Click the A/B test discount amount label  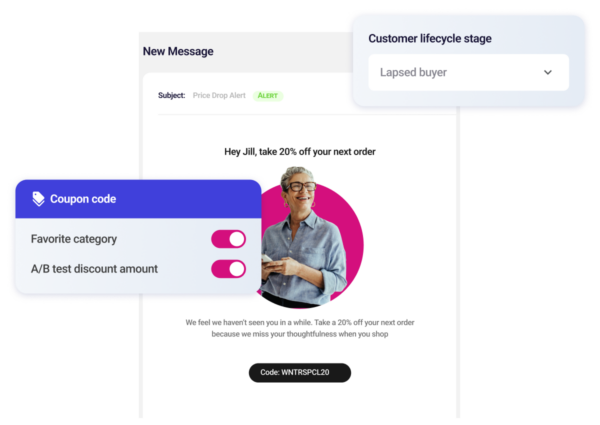[94, 269]
